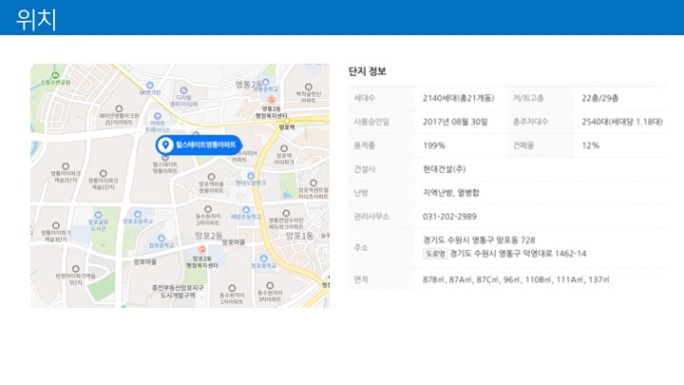This screenshot has width=684, height=385.
Task: Click the 힐스테이트영통아파트 blue location pin marker
Action: 165,145
